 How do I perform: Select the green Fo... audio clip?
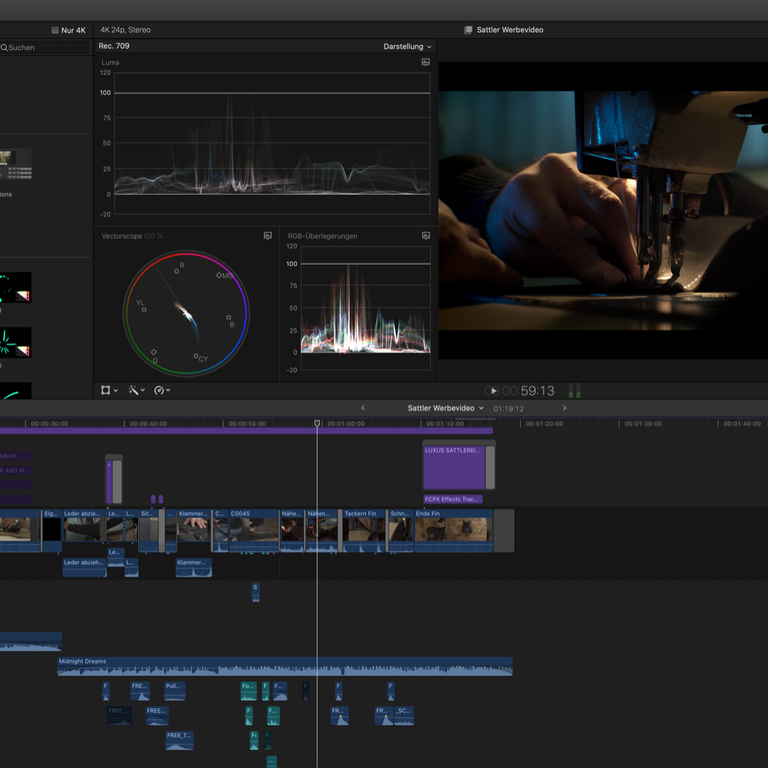click(x=249, y=691)
